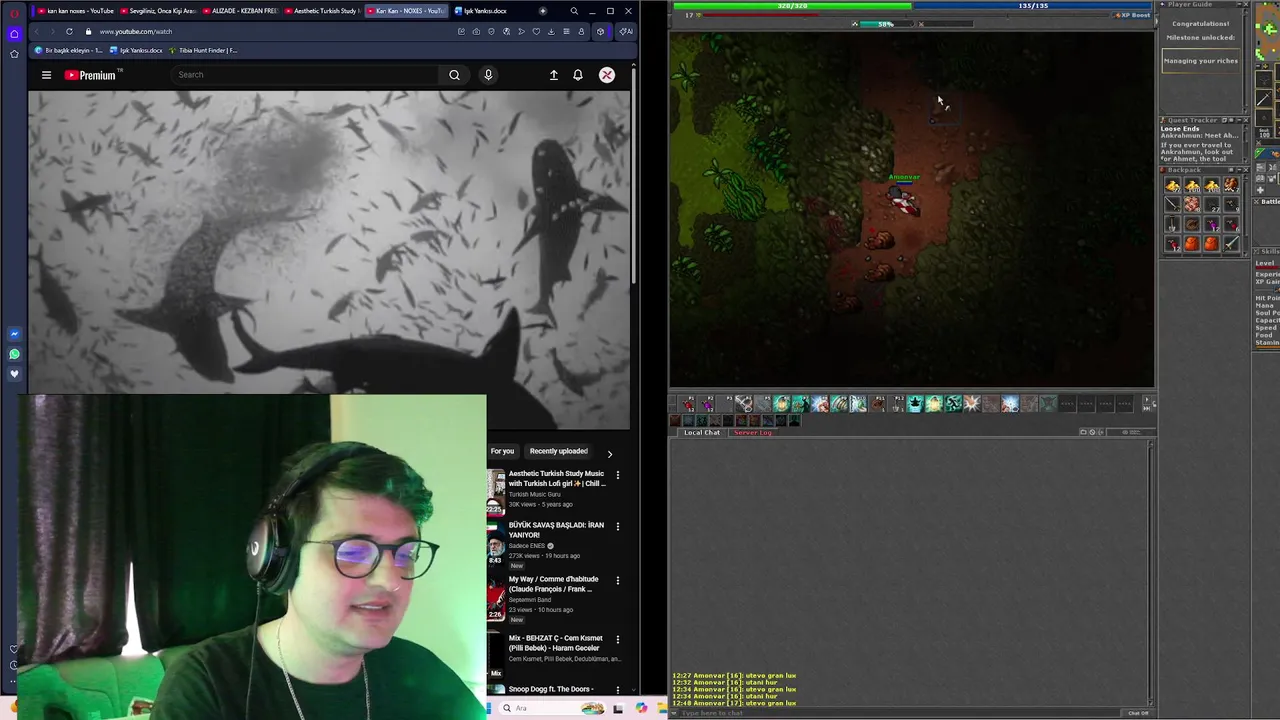This screenshot has width=1280, height=720.
Task: Reload the YouTube page in Opera
Action: (x=69, y=31)
